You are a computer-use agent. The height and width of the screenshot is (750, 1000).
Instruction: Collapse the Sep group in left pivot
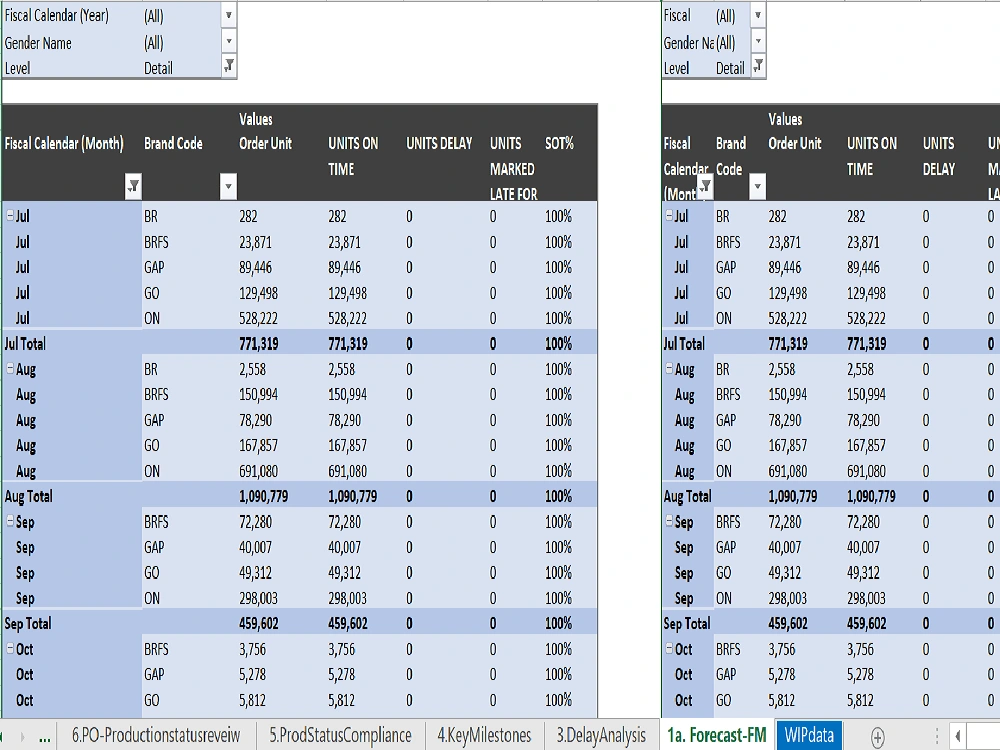pos(10,521)
